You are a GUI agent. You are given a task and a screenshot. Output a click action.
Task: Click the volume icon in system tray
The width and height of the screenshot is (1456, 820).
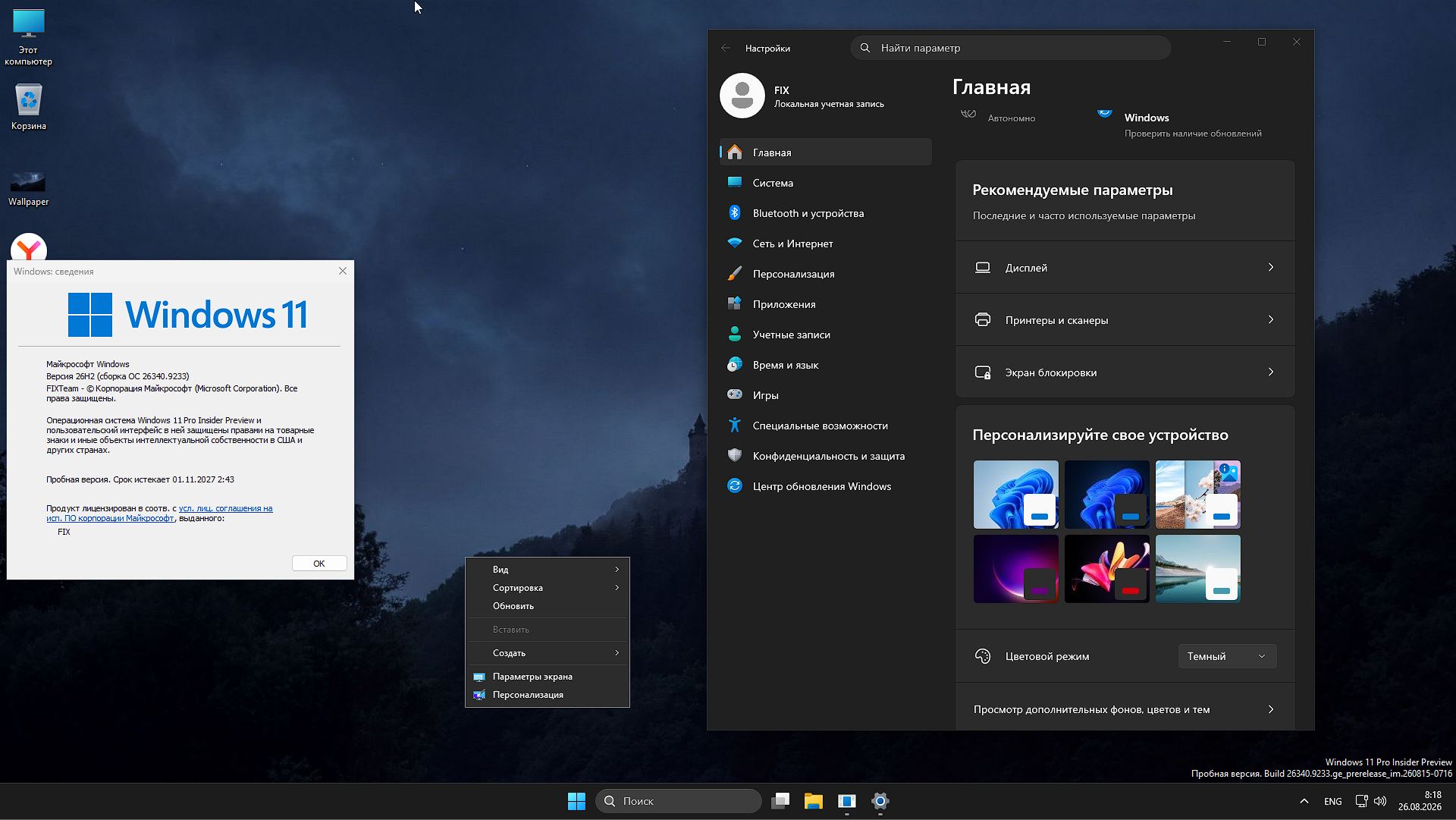coord(1380,801)
